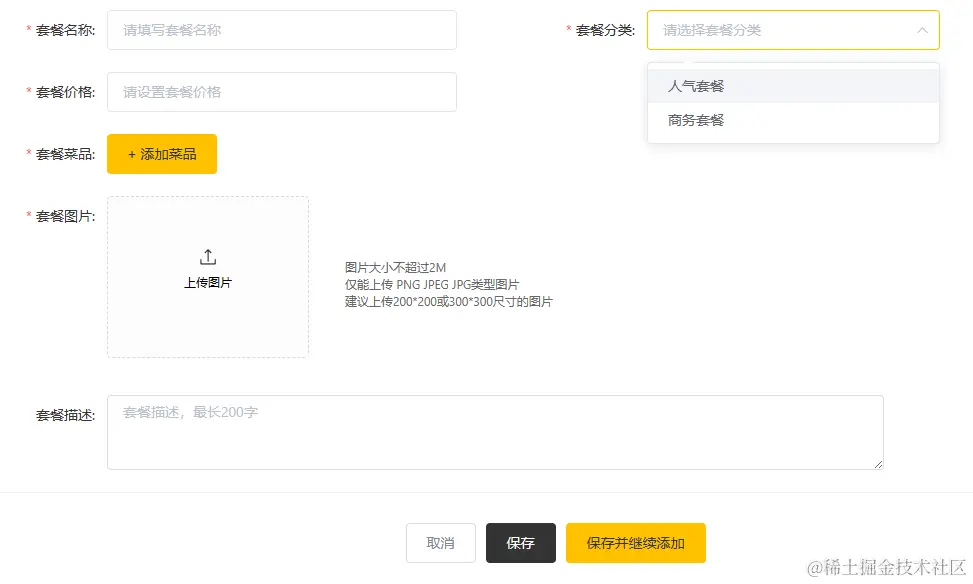Image resolution: width=973 pixels, height=584 pixels.
Task: Focus the 套餐描述 text area
Action: point(495,433)
